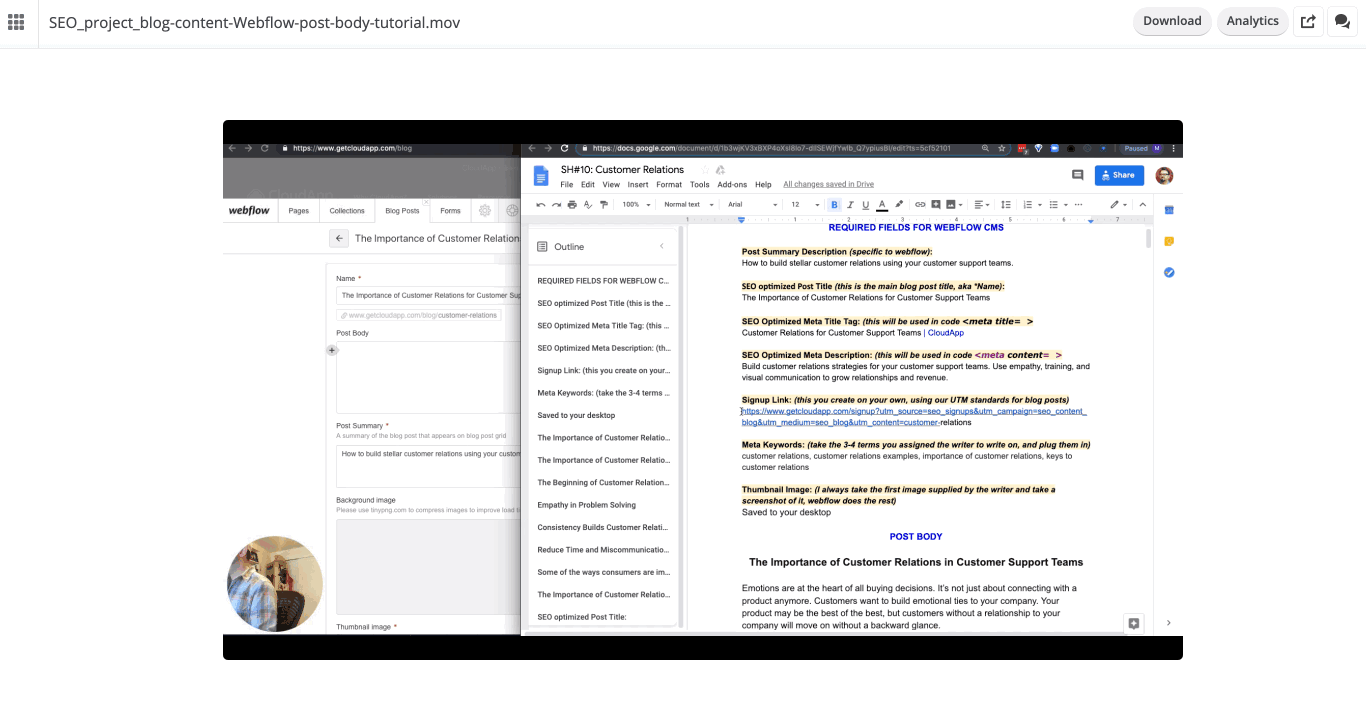Click the insert link icon in Docs toolbar
Image resolution: width=1366 pixels, height=717 pixels.
point(920,204)
